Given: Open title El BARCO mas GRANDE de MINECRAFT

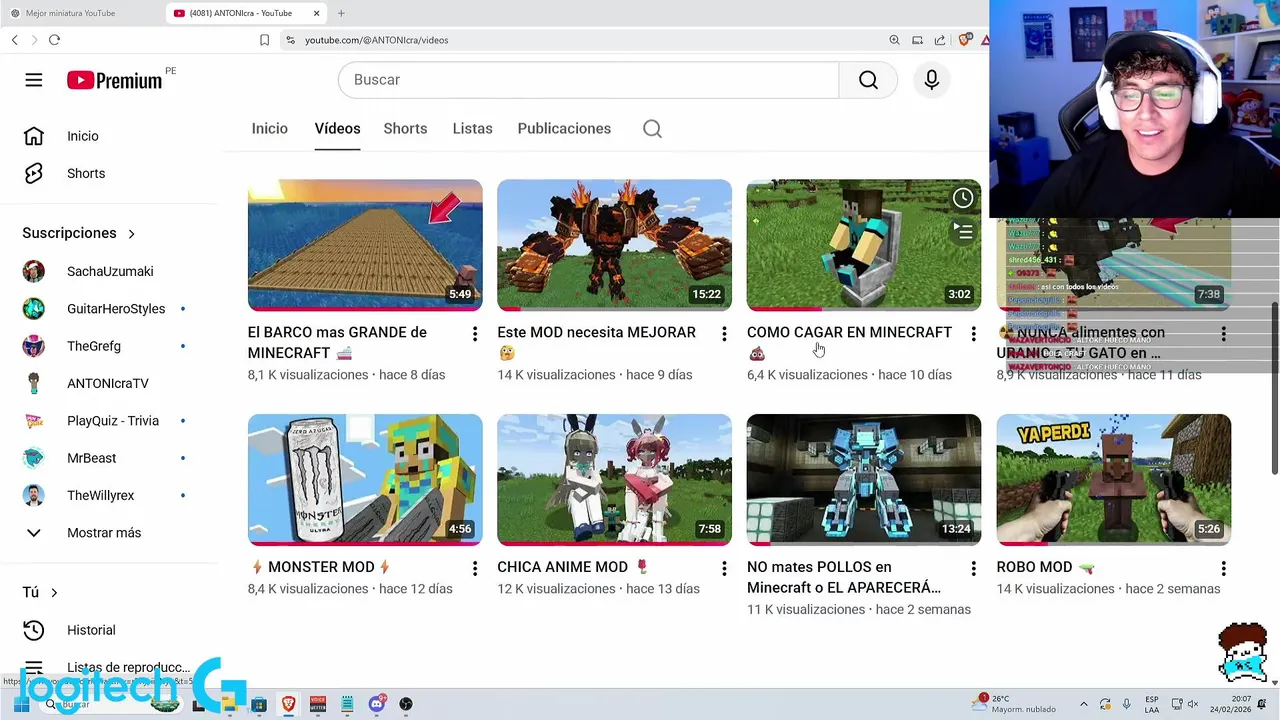Looking at the screenshot, I should (337, 343).
